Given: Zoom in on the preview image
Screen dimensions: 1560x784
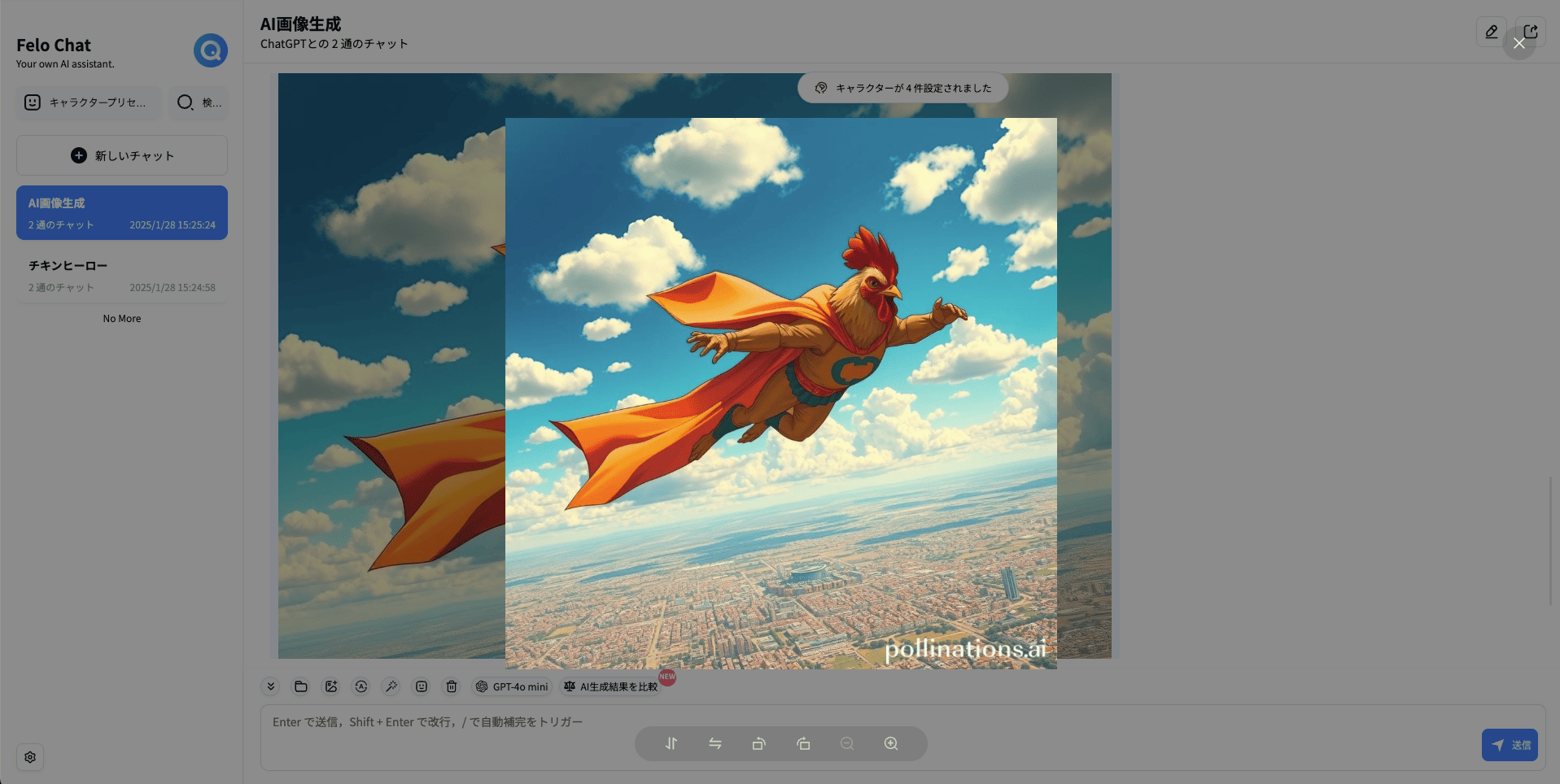Looking at the screenshot, I should (x=891, y=743).
